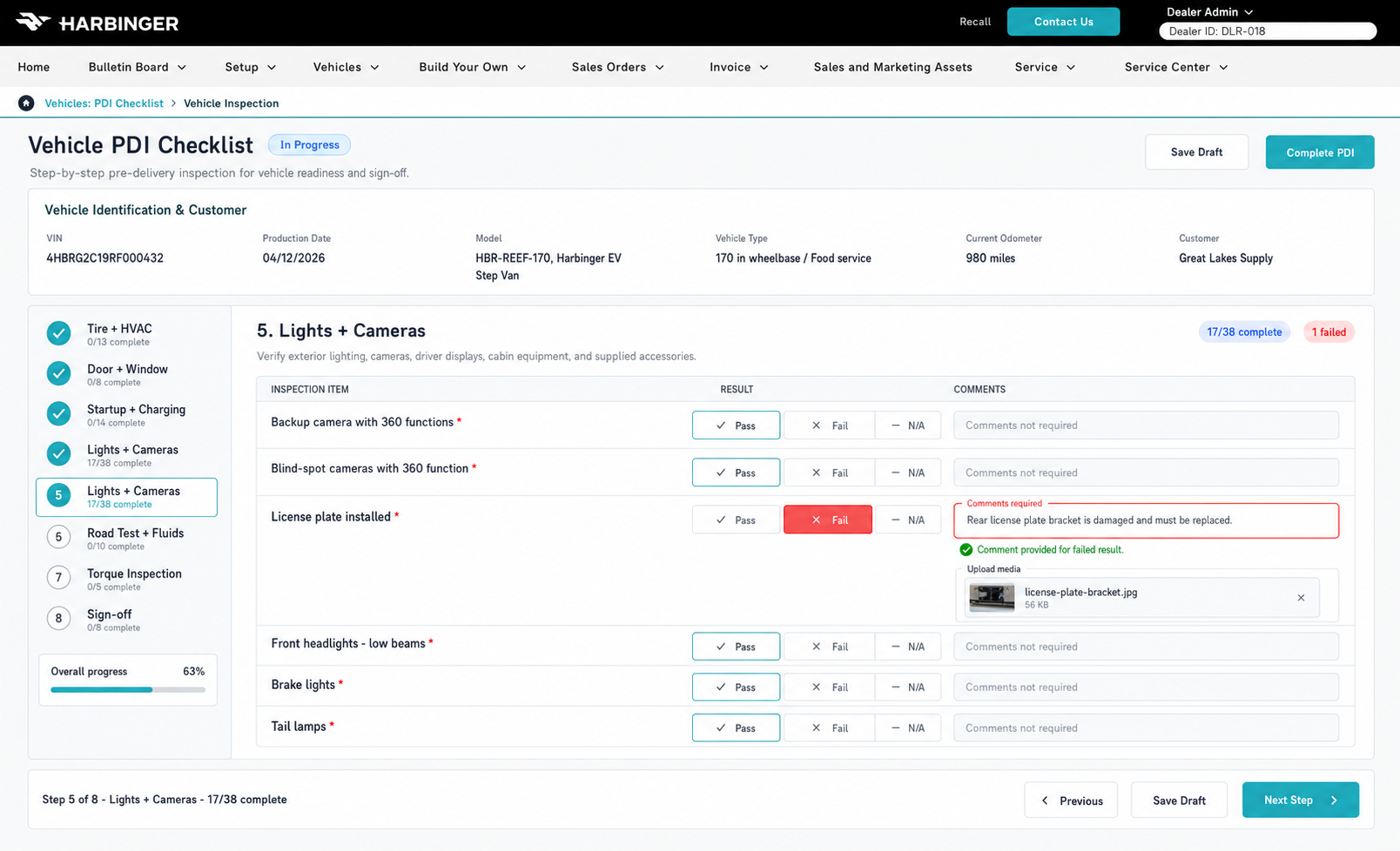Expand the Service menu
1400x851 pixels.
click(x=1045, y=67)
